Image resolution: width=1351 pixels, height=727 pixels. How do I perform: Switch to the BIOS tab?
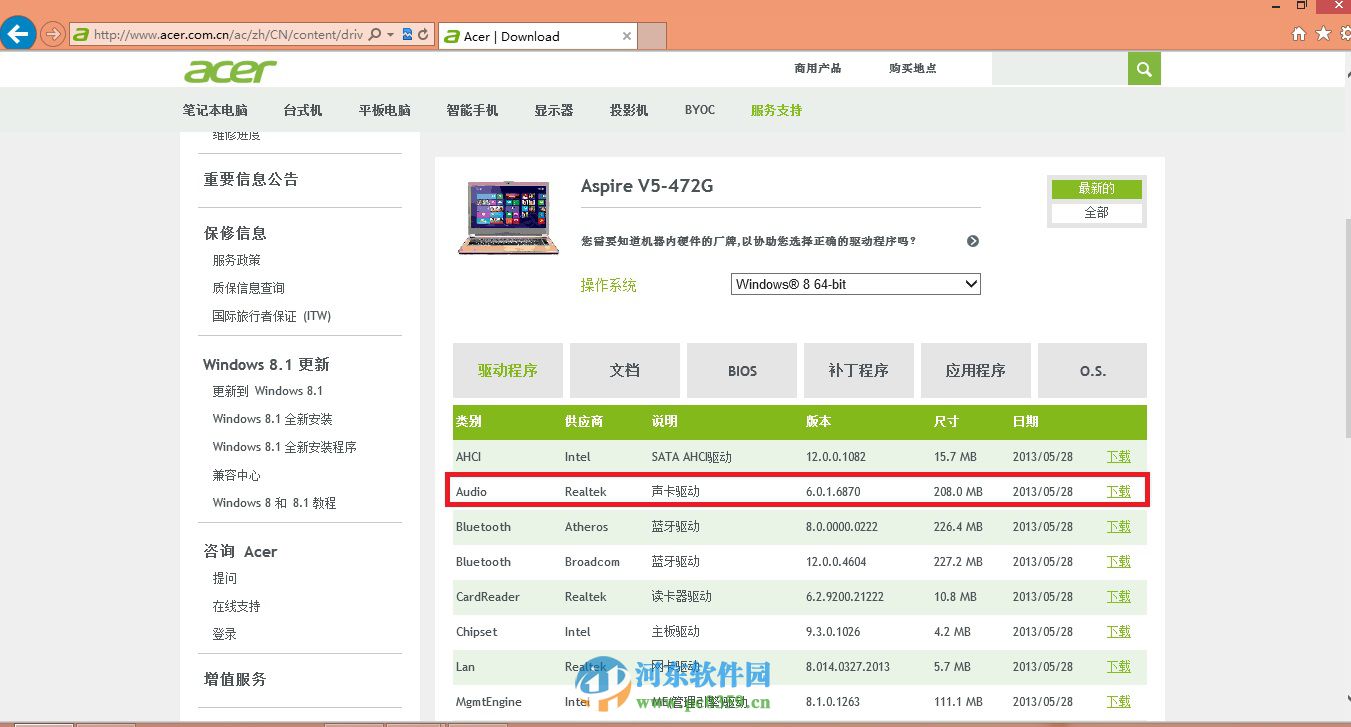click(741, 370)
